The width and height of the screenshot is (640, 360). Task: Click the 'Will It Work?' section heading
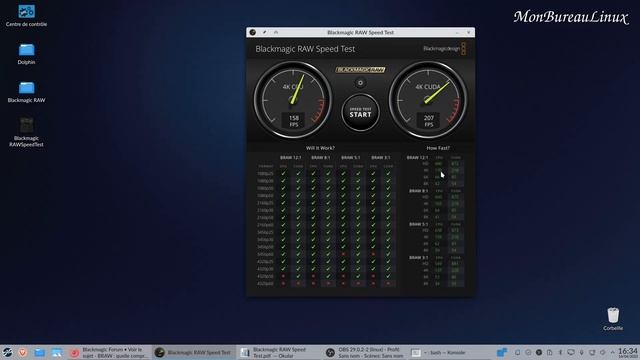pos(320,148)
